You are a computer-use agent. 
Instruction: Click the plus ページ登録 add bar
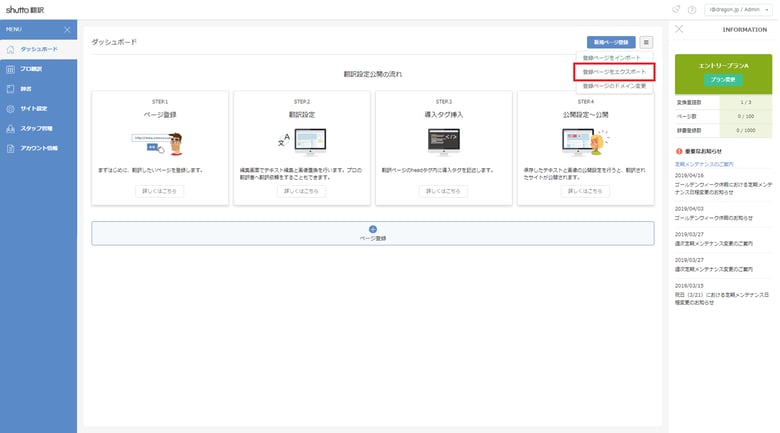point(373,233)
